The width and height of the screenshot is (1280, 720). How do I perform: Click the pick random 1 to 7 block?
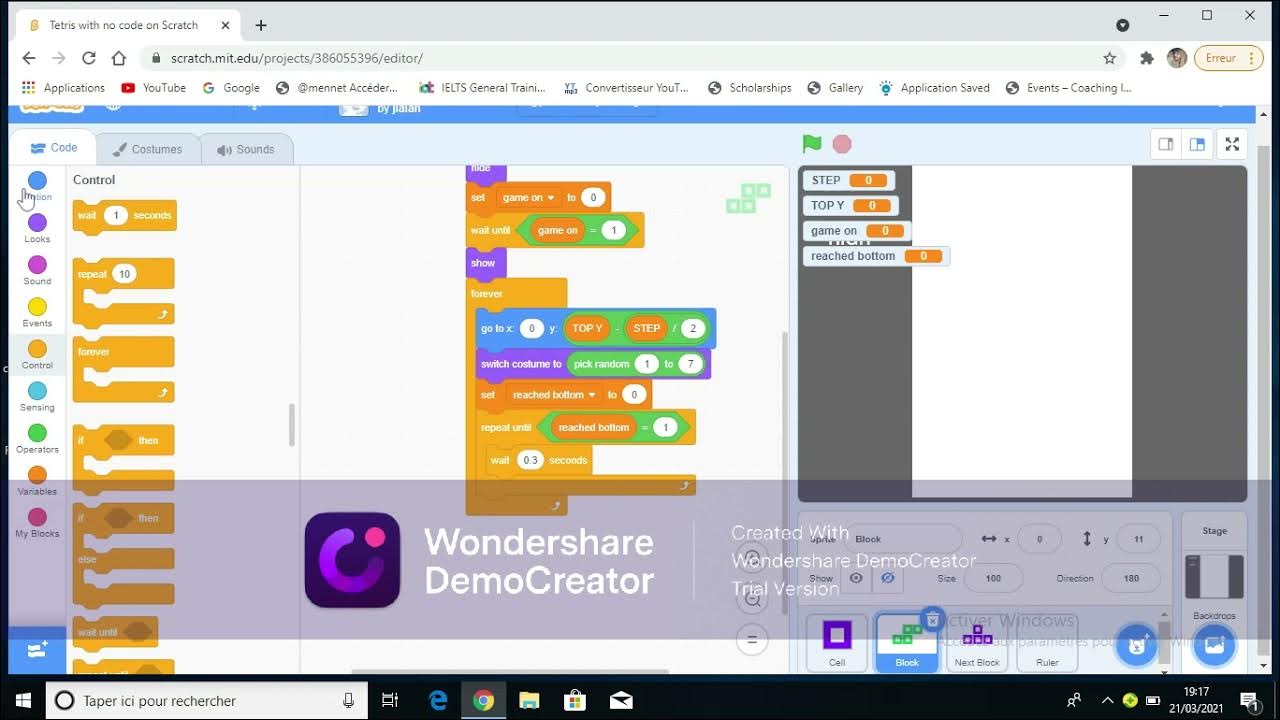coord(636,364)
